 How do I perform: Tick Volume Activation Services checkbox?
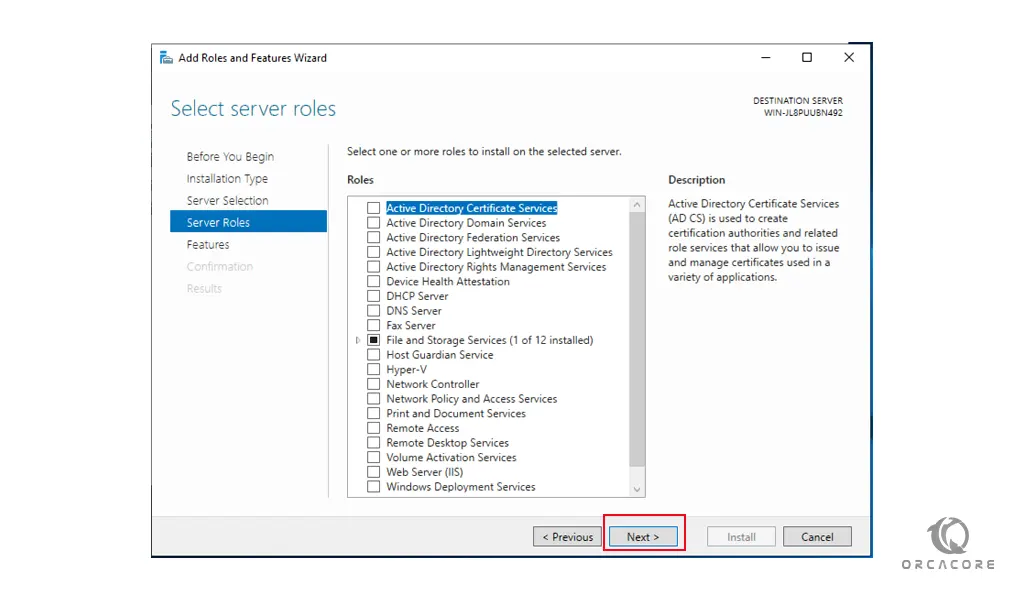[373, 457]
